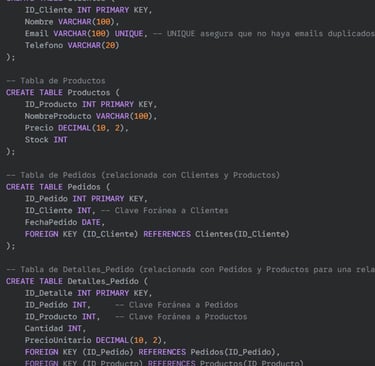Click ID_Pedido INT PRIMARY KEY in Pedidos
Image resolution: width=375 pixels, height=366 pixels.
coord(86,199)
